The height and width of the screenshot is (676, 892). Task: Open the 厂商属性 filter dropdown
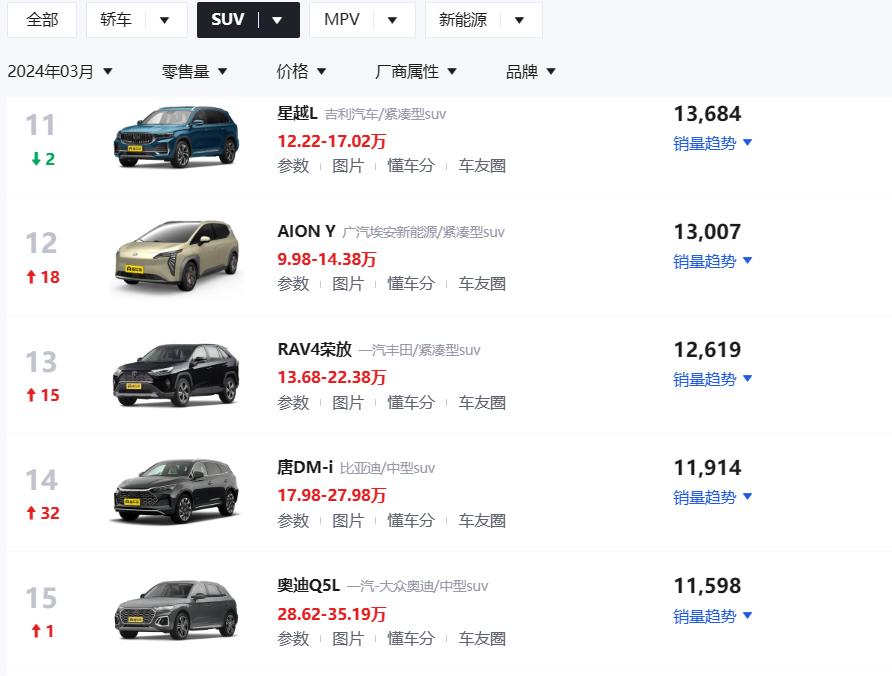point(416,72)
